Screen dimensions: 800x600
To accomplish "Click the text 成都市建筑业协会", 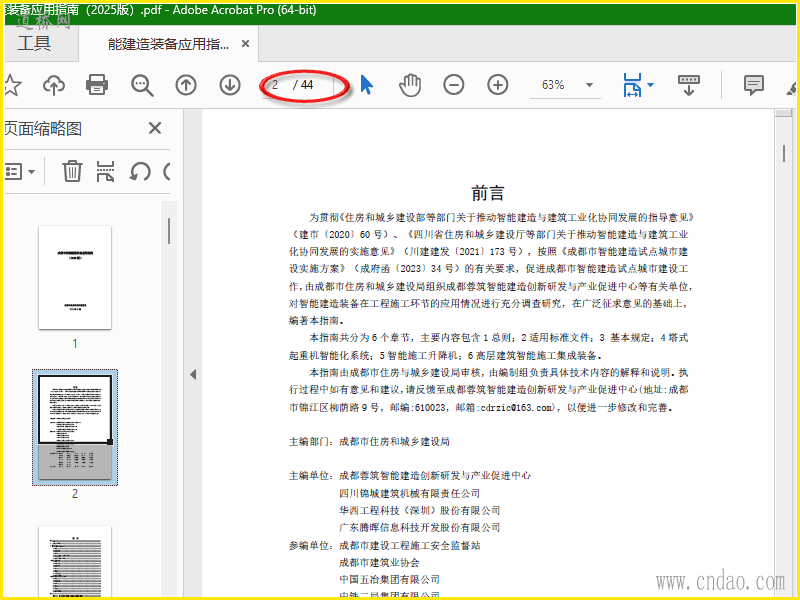I will pyautogui.click(x=379, y=562).
